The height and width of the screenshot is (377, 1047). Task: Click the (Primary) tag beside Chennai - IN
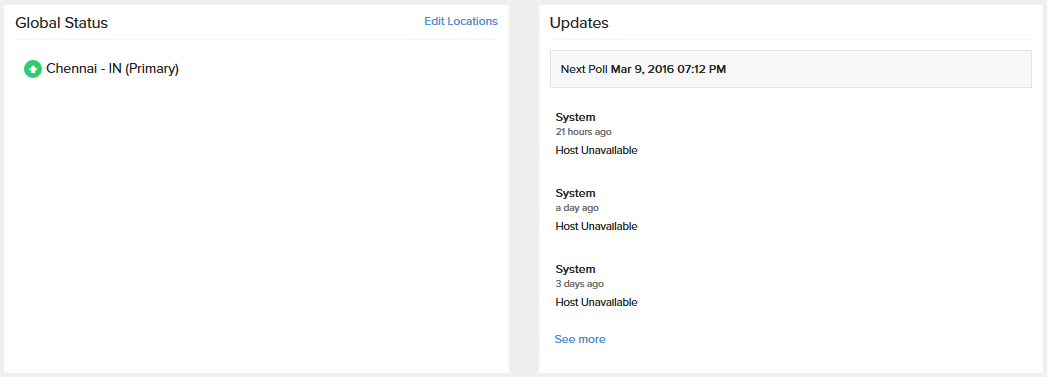click(152, 69)
